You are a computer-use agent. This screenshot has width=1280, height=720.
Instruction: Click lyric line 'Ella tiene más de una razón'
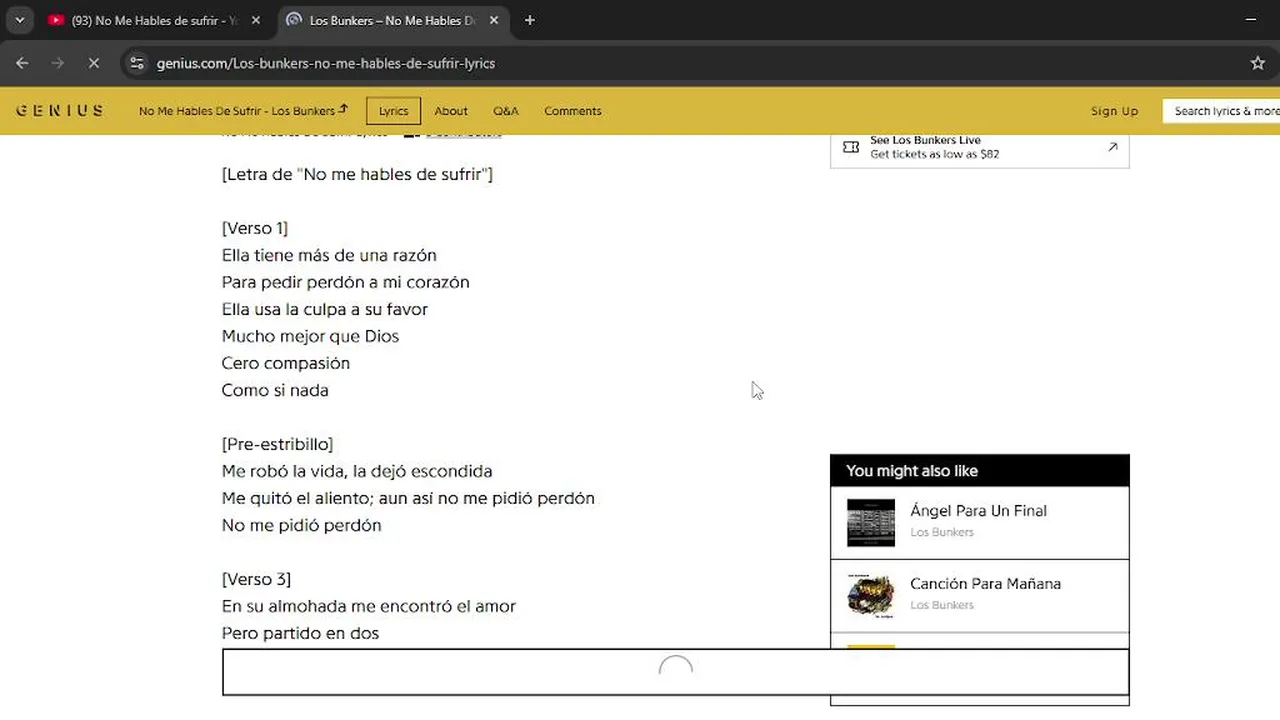click(x=329, y=255)
